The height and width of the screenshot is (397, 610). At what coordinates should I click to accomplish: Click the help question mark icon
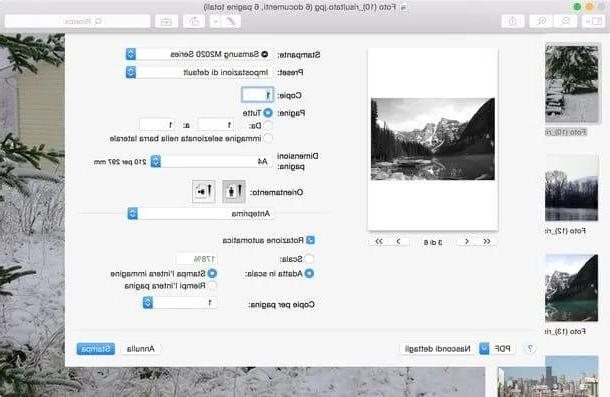click(530, 349)
